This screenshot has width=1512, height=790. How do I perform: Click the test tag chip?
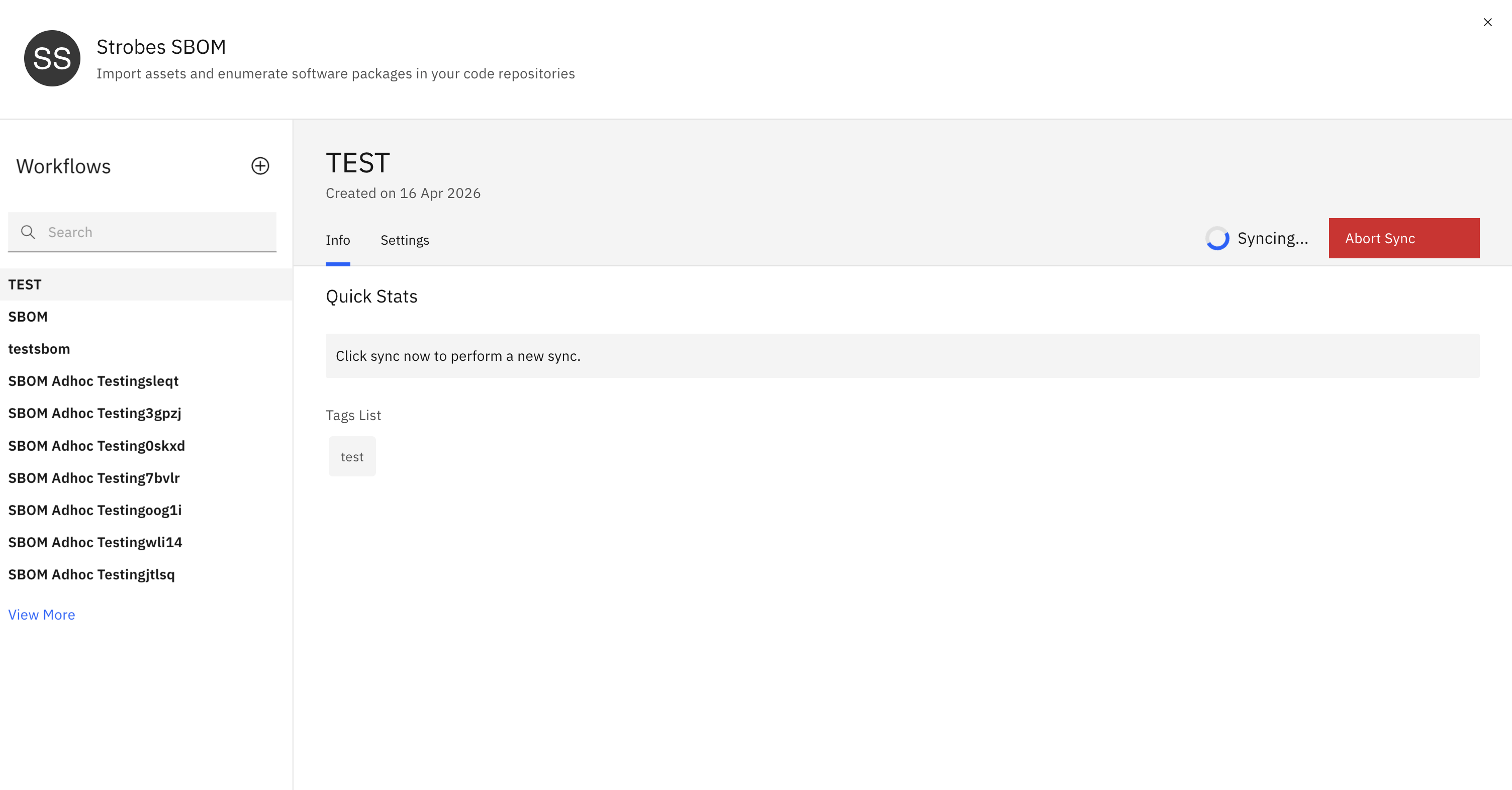352,457
